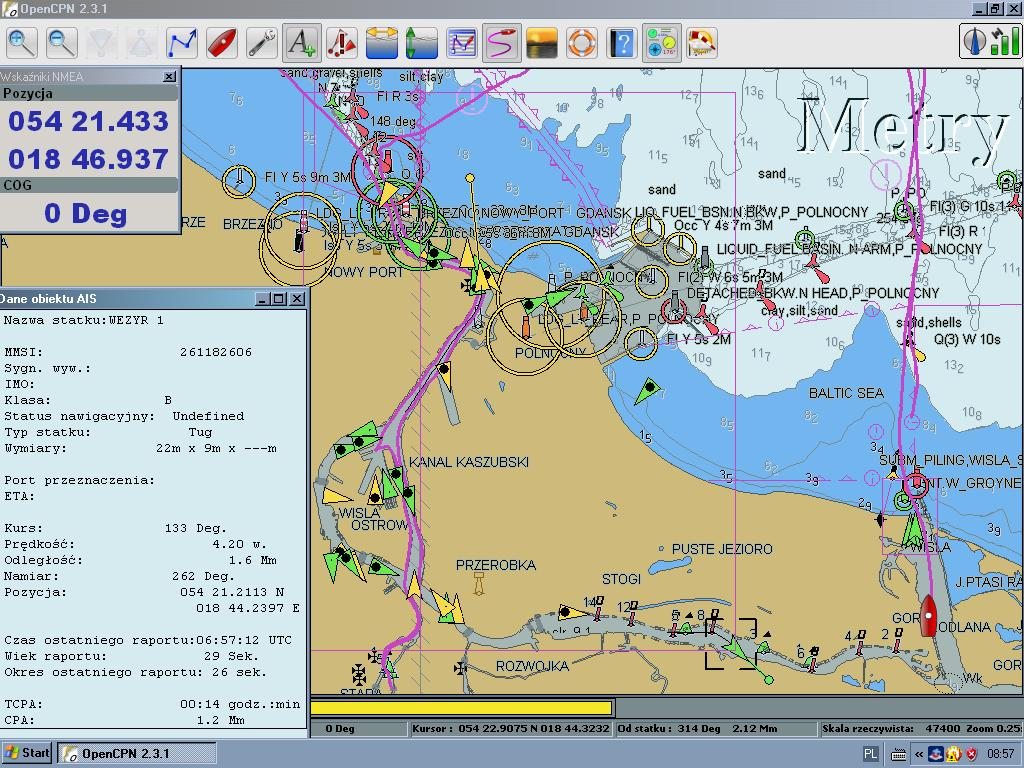This screenshot has width=1024, height=768.
Task: Click the ROZWOJKA chart label
Action: click(532, 666)
